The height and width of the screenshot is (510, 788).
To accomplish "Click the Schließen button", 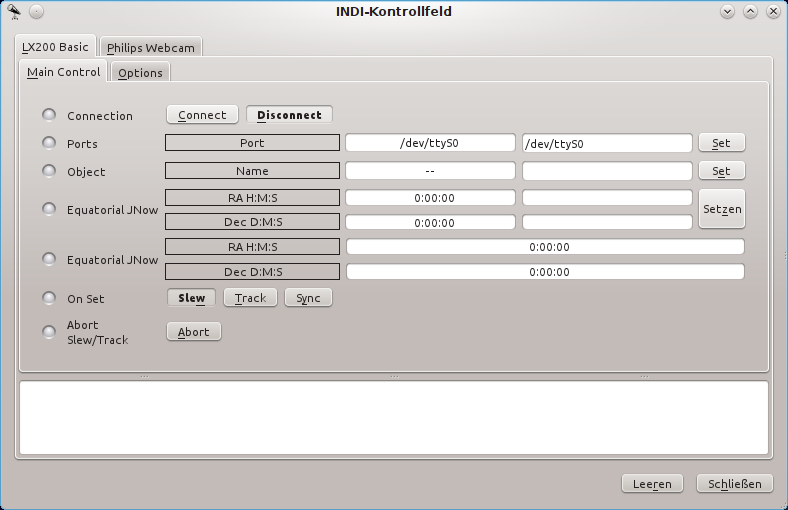I will point(734,484).
